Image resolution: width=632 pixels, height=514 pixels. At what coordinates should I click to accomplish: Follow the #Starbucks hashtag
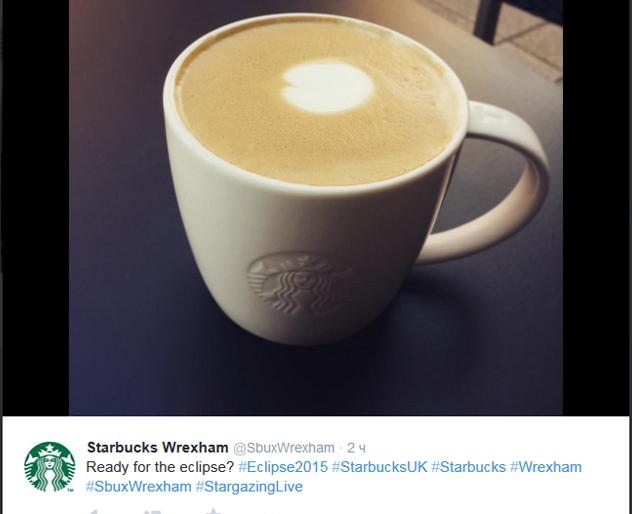(x=468, y=467)
